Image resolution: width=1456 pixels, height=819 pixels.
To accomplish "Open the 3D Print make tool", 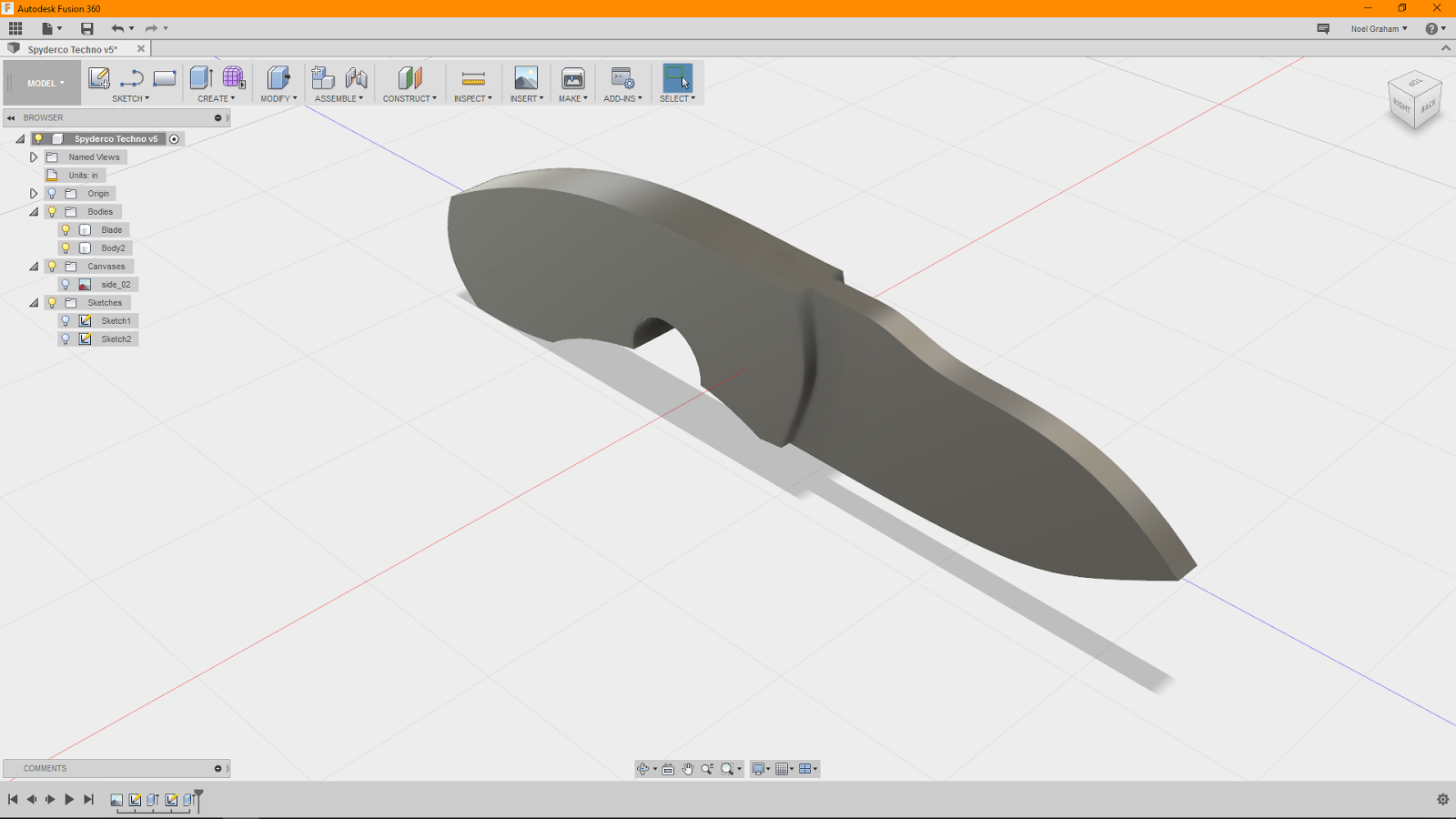I will click(573, 78).
